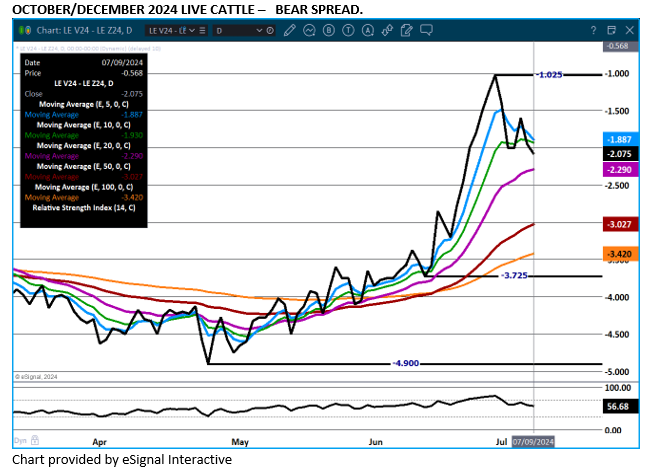Click the Dyn label at chart bottom-left

19,440
